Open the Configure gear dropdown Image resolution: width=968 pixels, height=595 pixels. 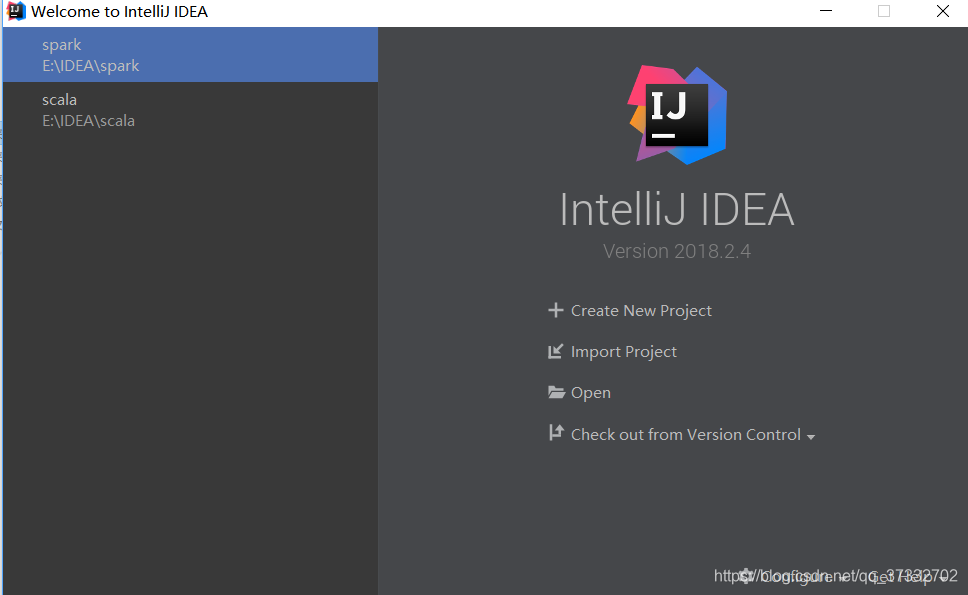(x=792, y=576)
